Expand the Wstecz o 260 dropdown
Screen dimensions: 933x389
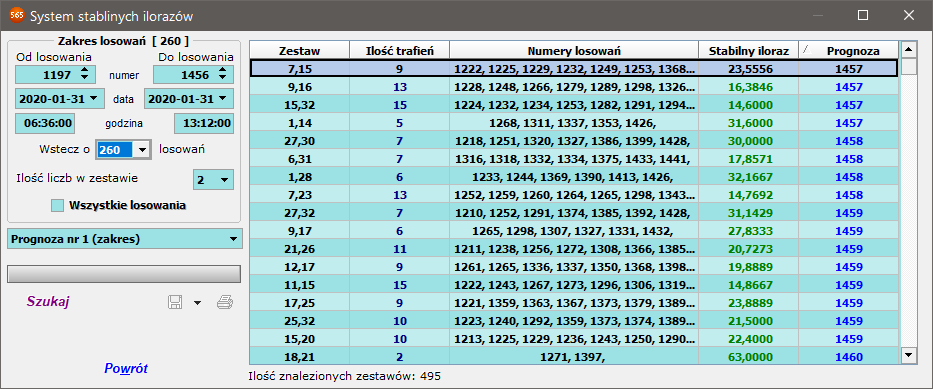tap(142, 150)
